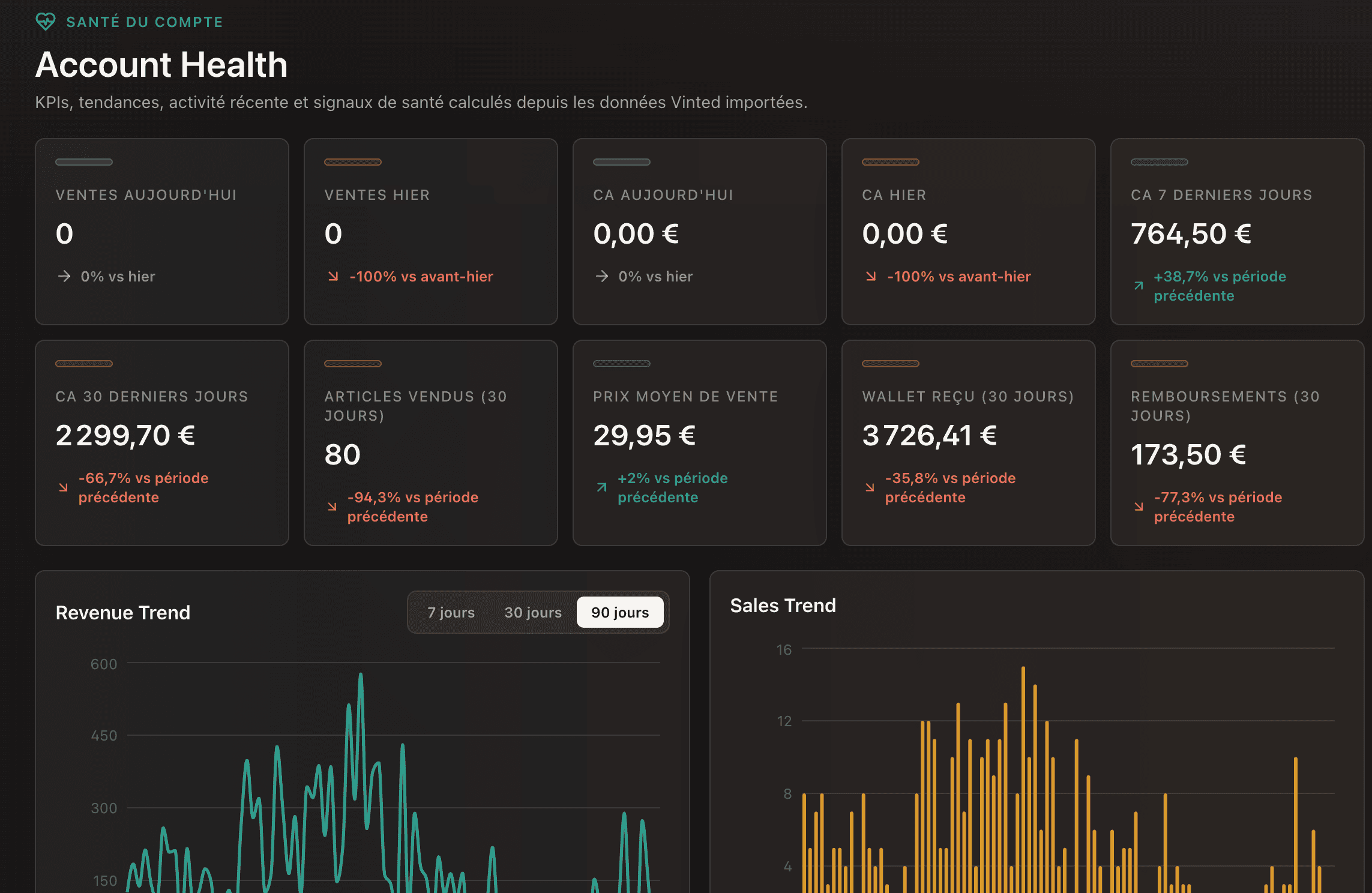Click the -77,3% vs période précédente text
Screen dimensions: 1372x893
click(x=1218, y=507)
